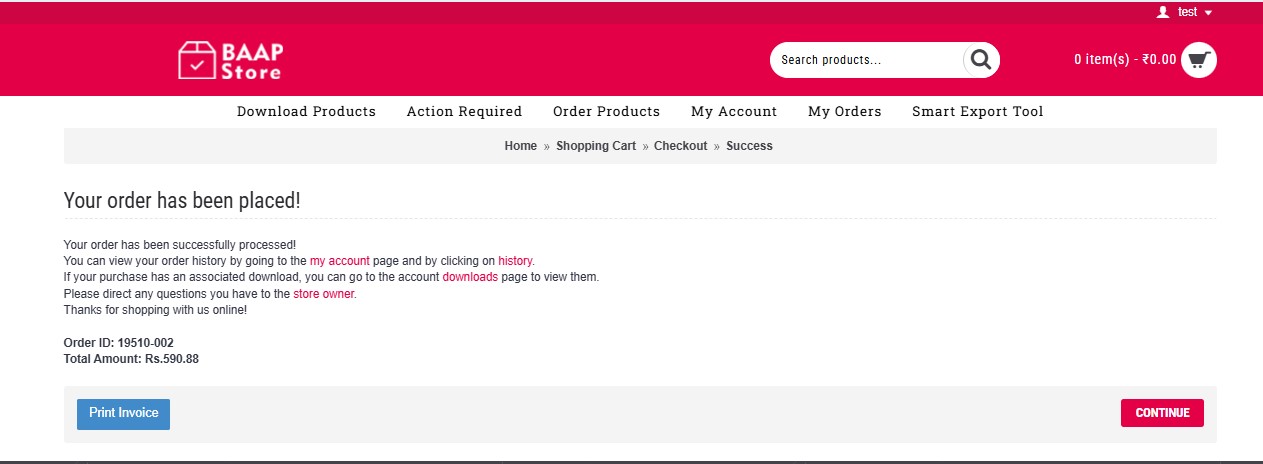Open the cart summary 0 item(s)
The image size is (1263, 464).
coord(1125,60)
